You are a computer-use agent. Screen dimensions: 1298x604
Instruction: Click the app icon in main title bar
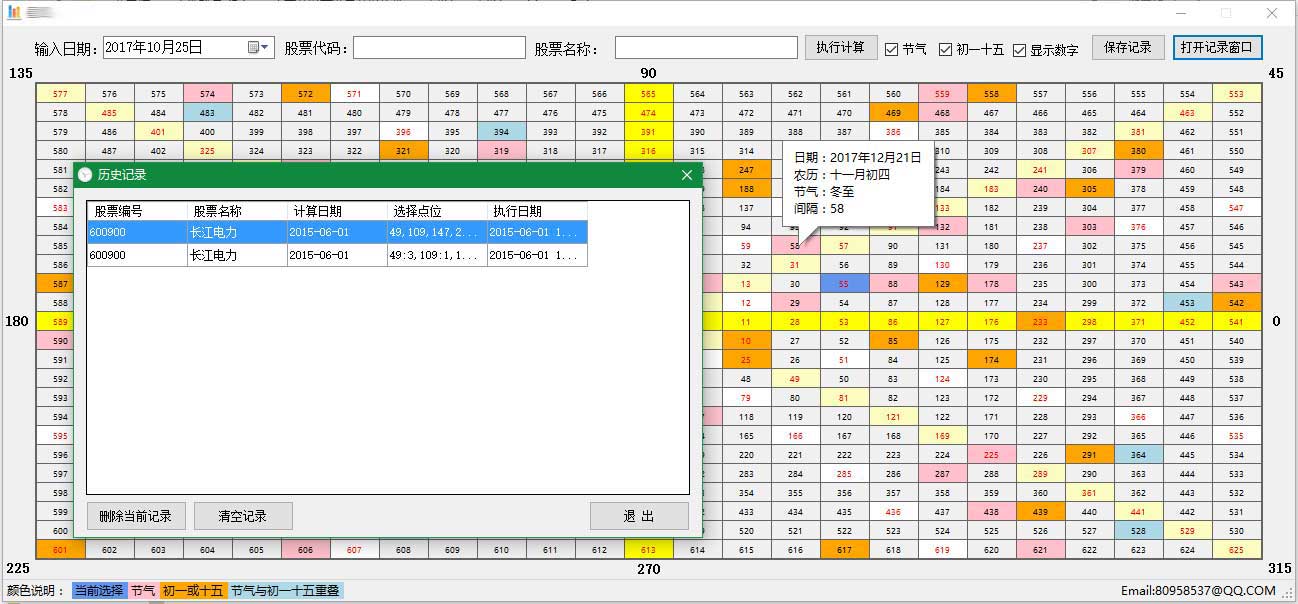pos(14,12)
